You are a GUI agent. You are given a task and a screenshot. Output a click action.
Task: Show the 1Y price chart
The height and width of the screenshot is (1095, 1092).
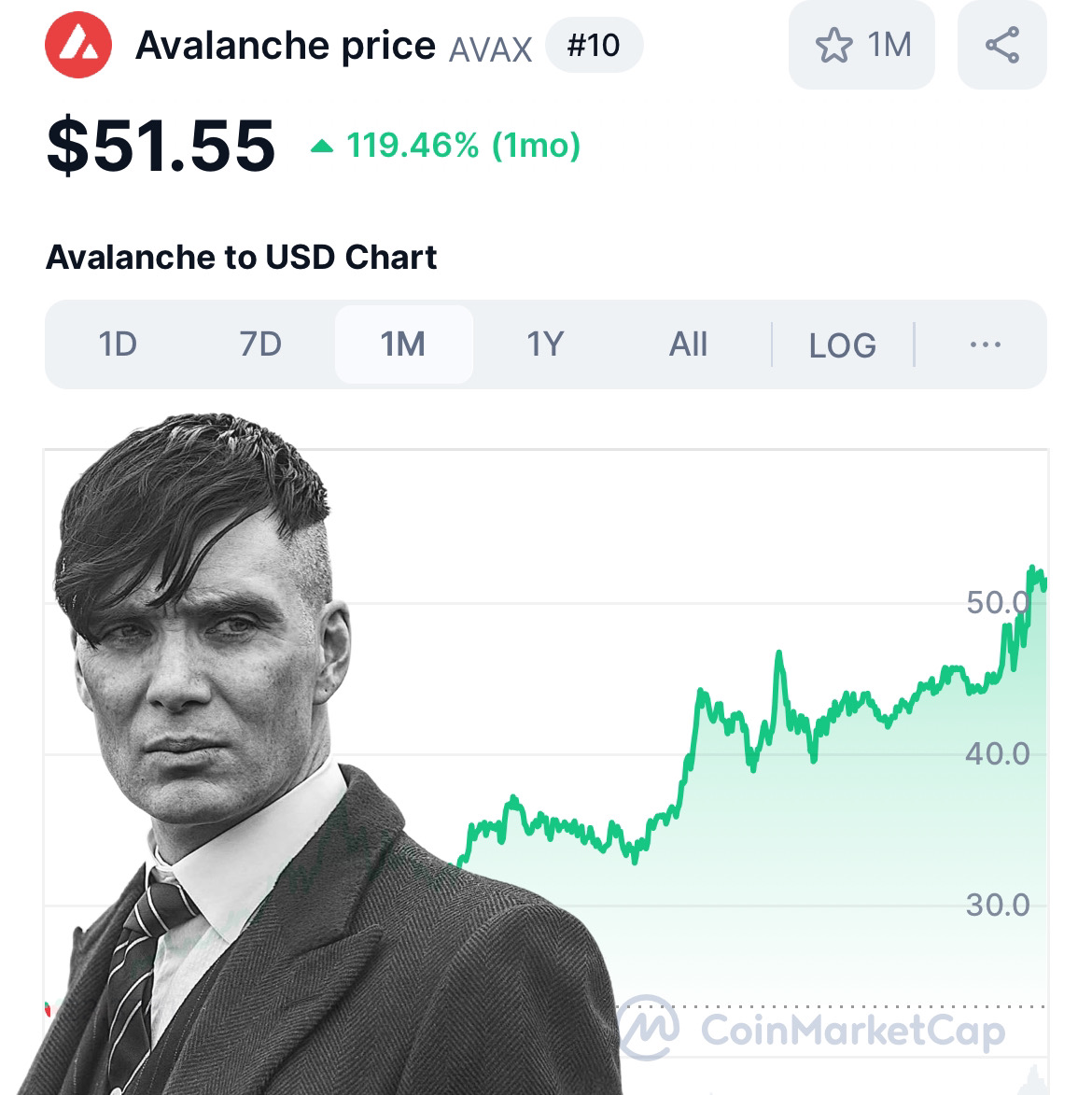point(546,344)
